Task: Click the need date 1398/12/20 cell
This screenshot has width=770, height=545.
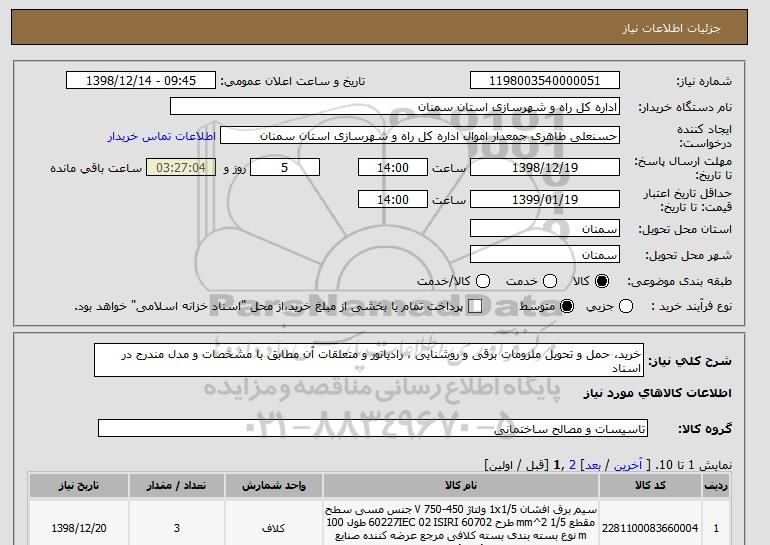Action: click(x=79, y=528)
